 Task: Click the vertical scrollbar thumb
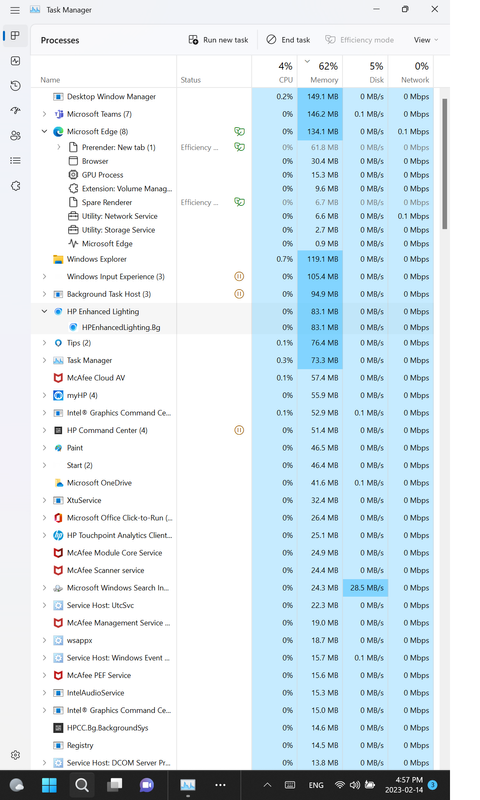[445, 164]
